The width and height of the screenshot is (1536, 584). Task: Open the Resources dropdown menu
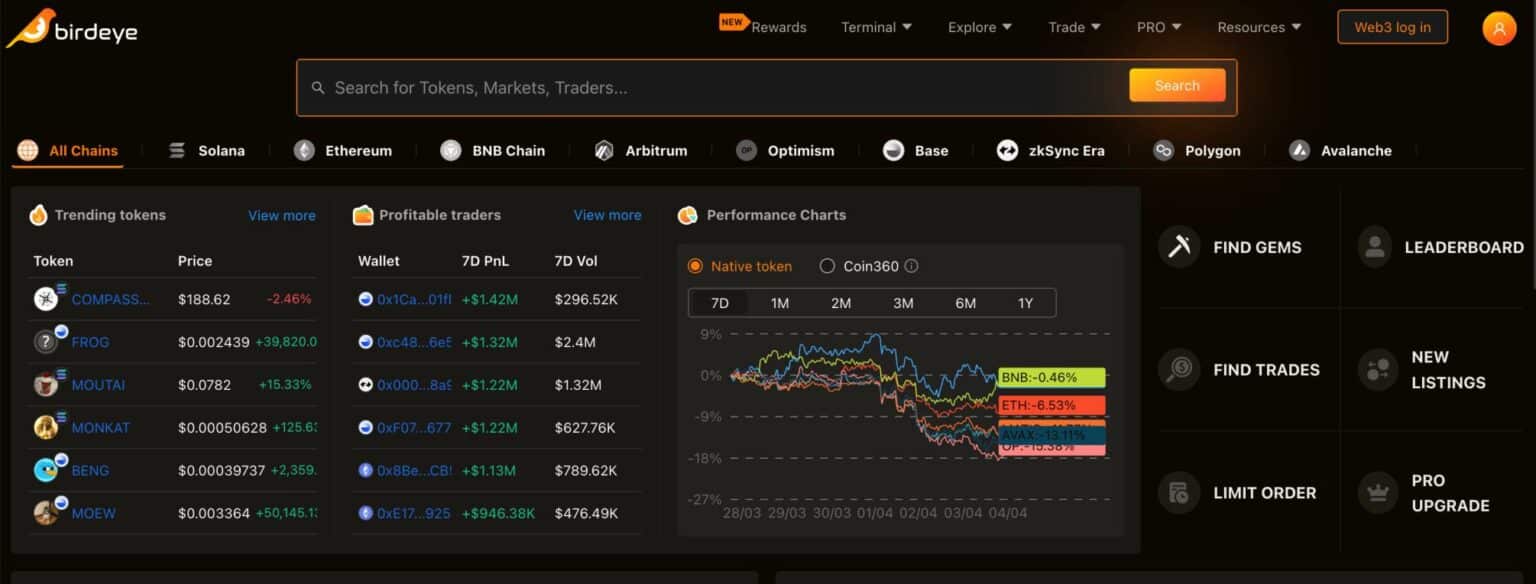pyautogui.click(x=1259, y=27)
